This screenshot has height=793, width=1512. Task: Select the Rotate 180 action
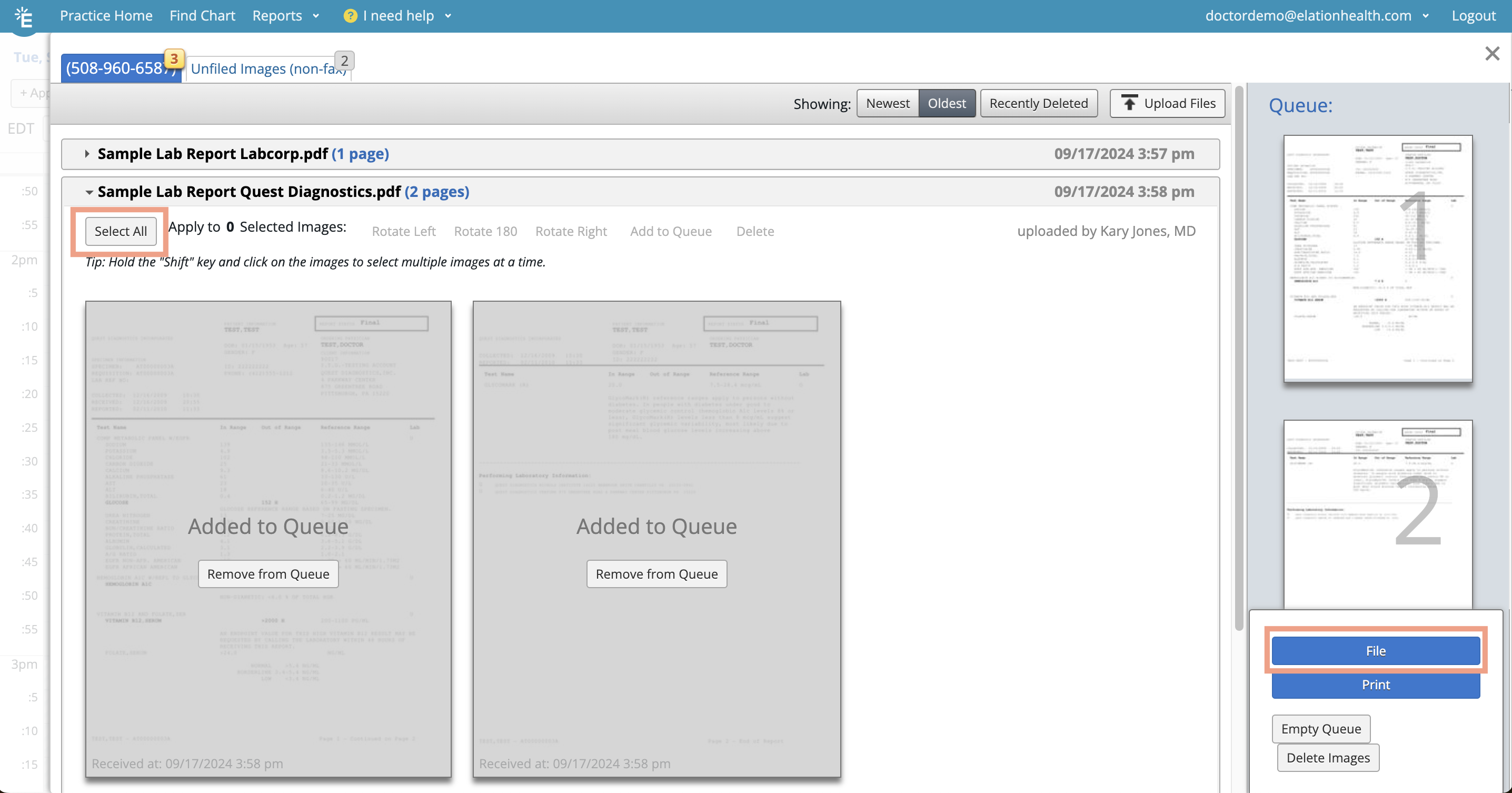pos(485,231)
